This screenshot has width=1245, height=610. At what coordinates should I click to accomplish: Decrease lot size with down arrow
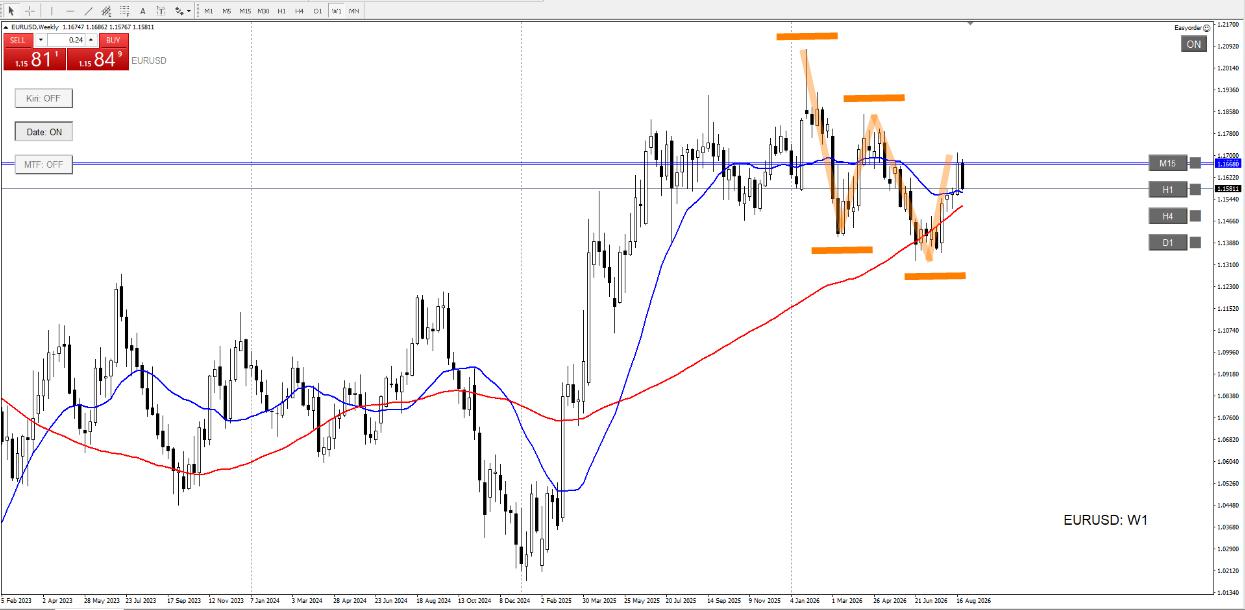pos(41,40)
